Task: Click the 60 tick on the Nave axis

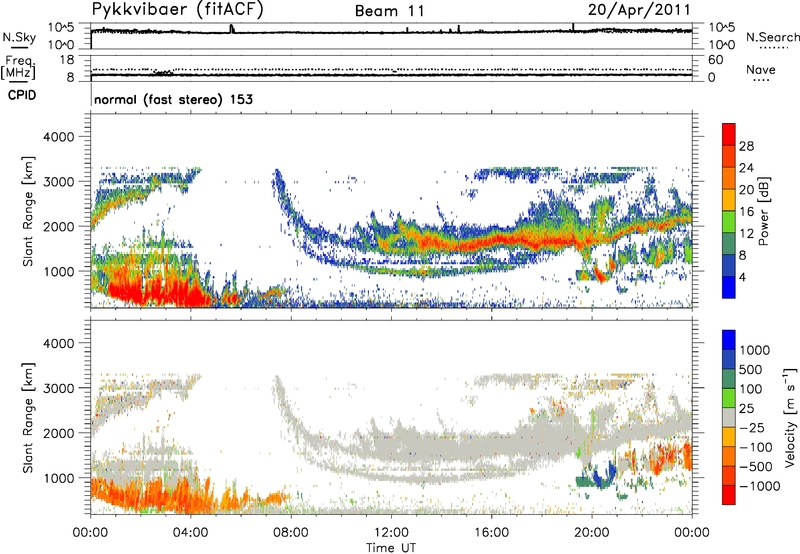Action: click(715, 60)
